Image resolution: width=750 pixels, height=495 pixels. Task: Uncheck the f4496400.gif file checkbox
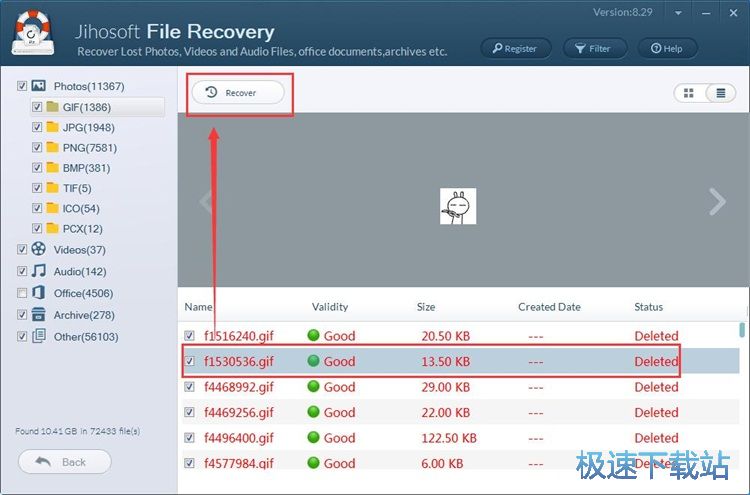[x=190, y=438]
